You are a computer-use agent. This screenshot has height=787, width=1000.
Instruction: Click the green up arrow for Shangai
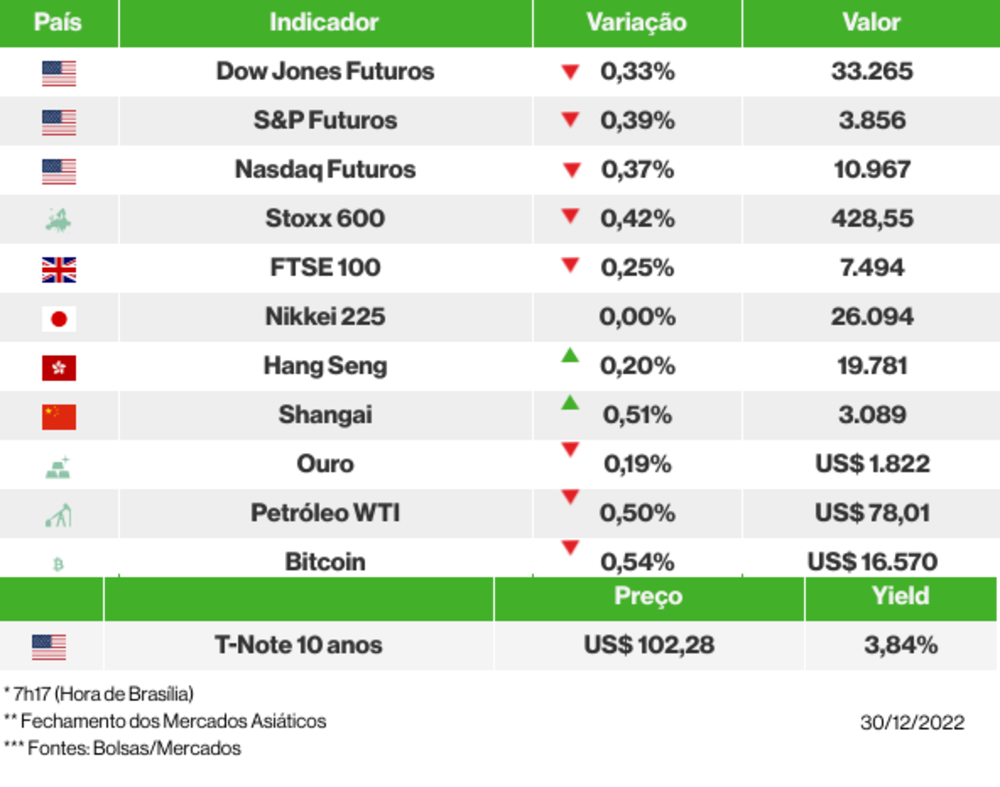pos(570,403)
